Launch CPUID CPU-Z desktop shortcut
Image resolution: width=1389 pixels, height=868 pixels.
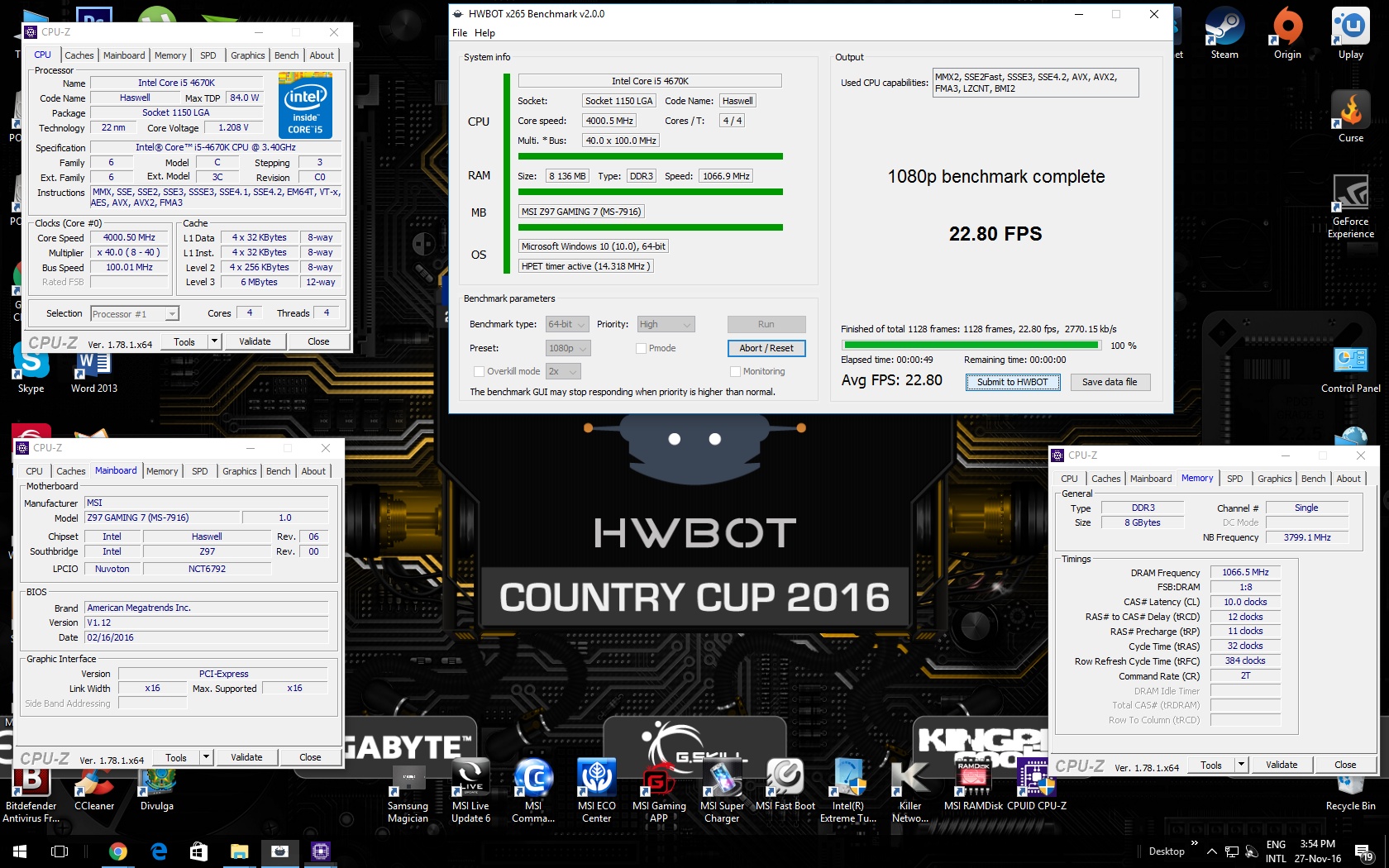pos(1036,785)
